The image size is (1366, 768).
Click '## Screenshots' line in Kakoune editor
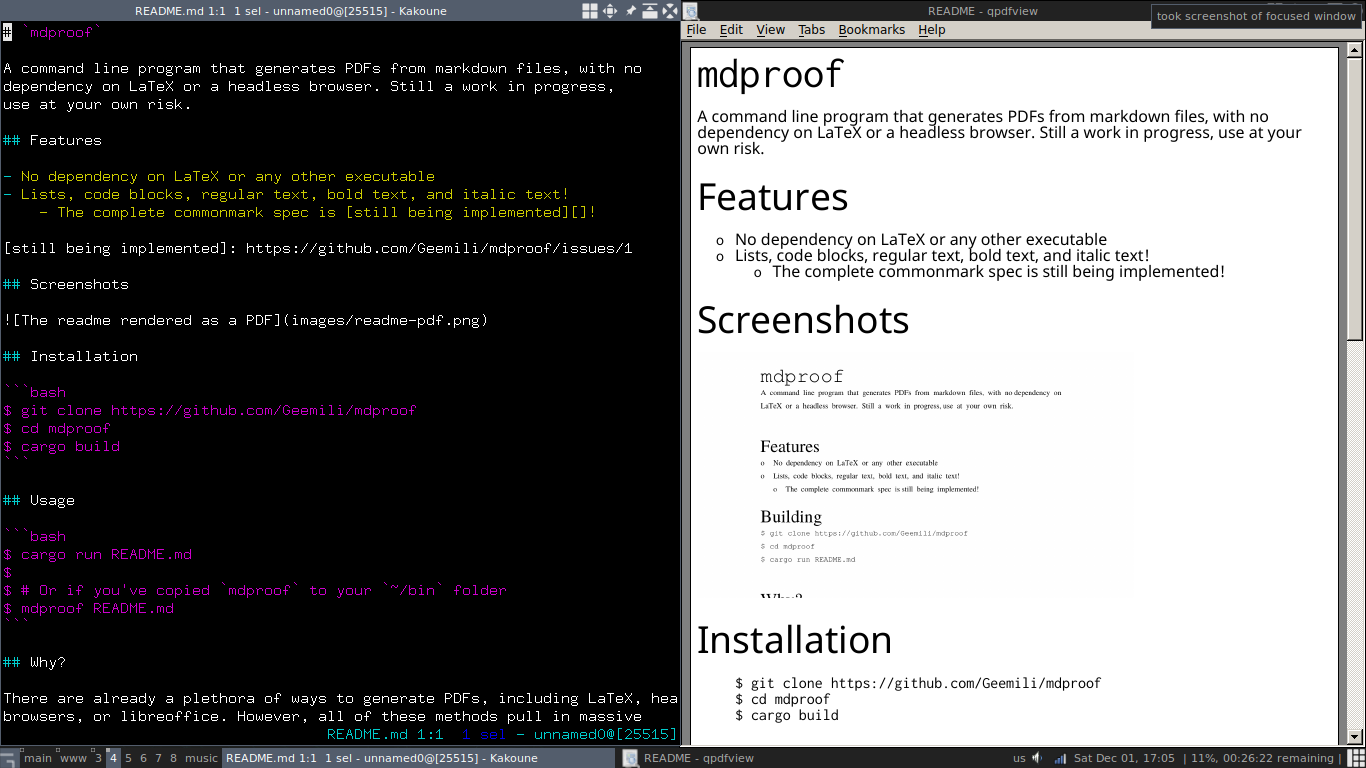click(66, 285)
